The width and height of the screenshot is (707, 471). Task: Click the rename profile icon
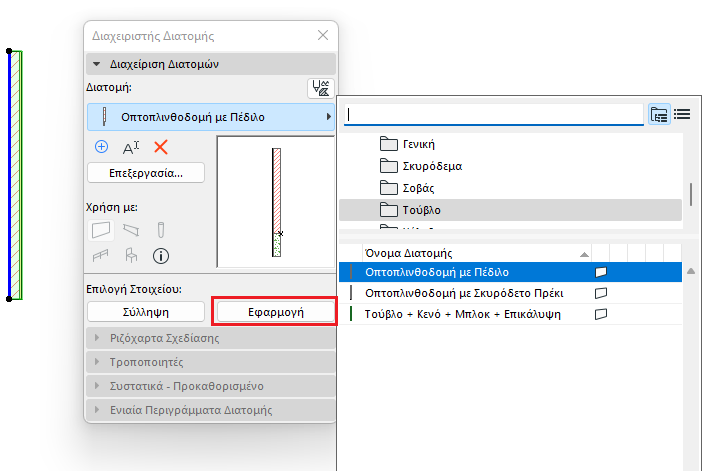coord(131,147)
